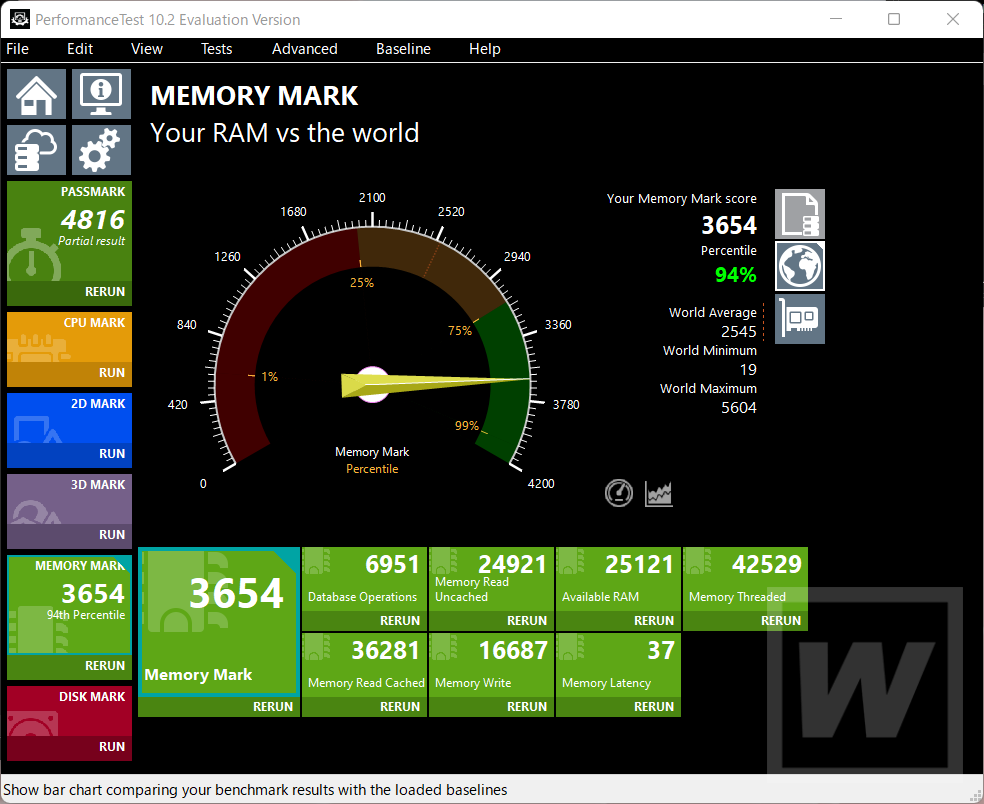Screen dimensions: 984x804
Task: Click the cloud baseline management icon
Action: (x=36, y=150)
